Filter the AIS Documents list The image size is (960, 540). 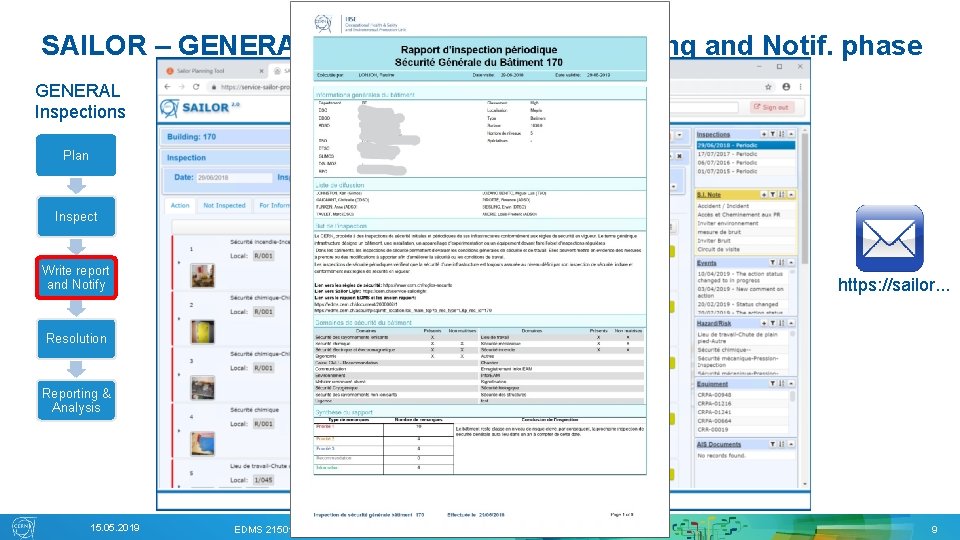773,444
